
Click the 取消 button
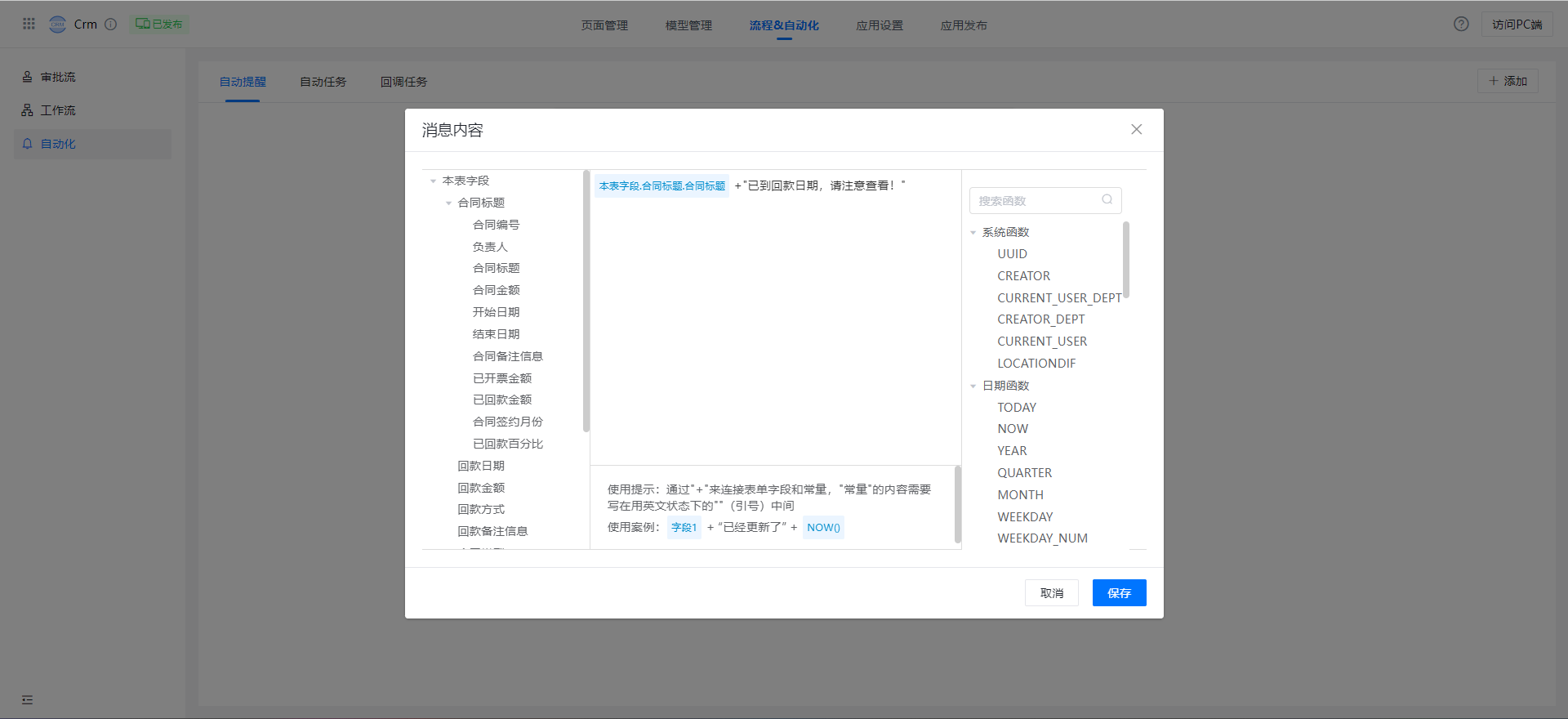point(1052,593)
